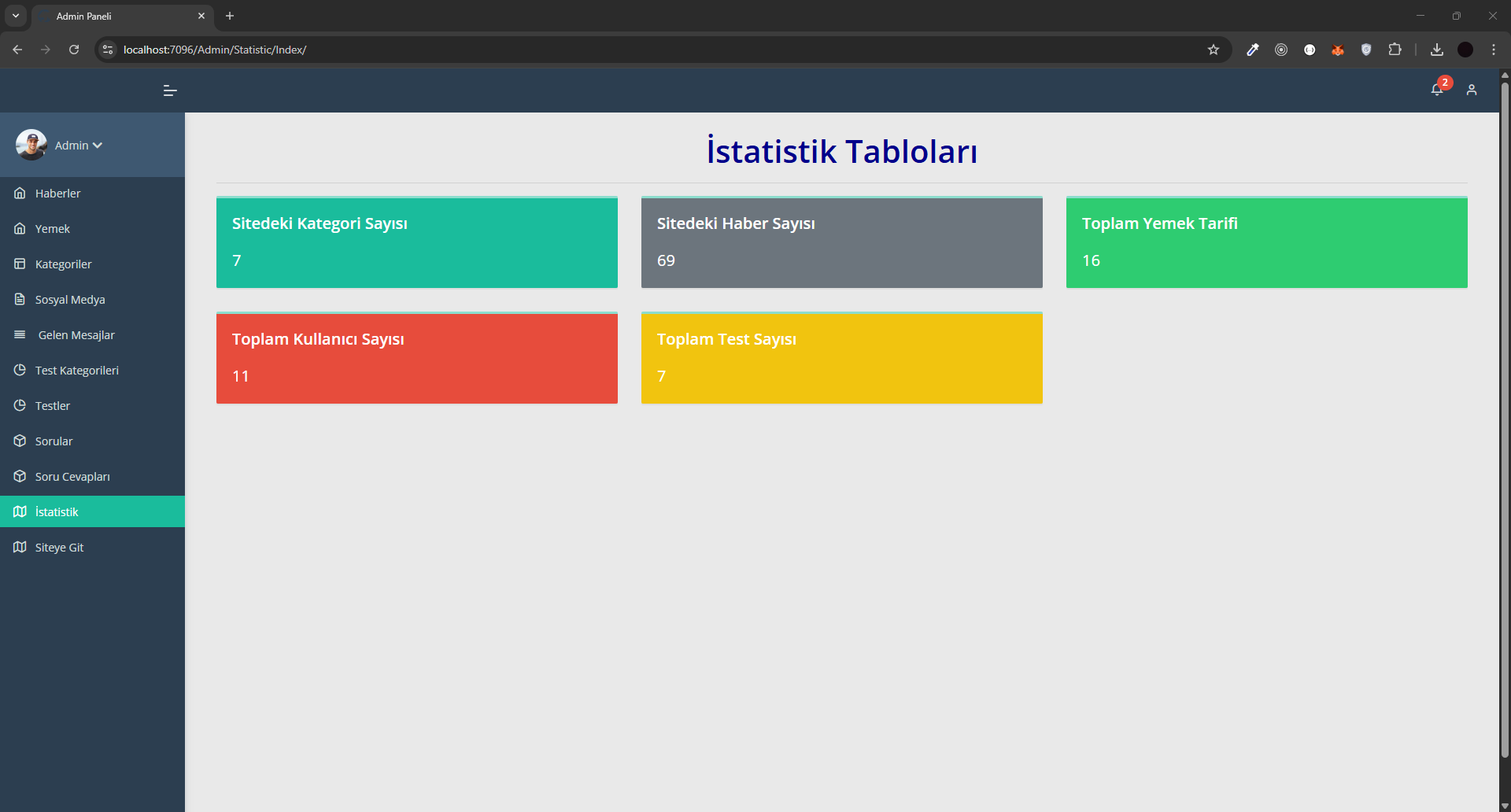
Task: Click the notification bell icon
Action: click(1436, 90)
